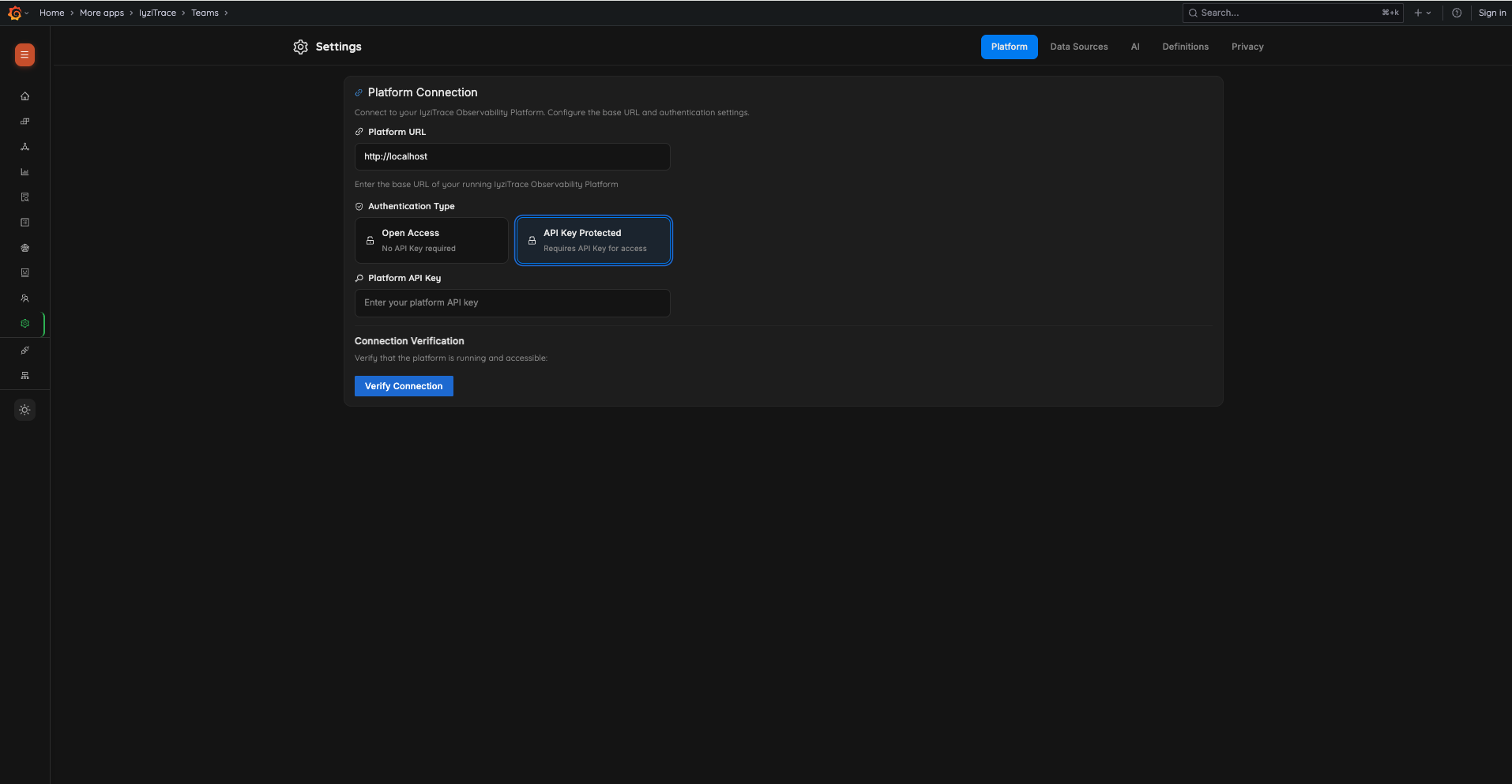This screenshot has height=784, width=1512.
Task: Open the Definitions settings tab
Action: pyautogui.click(x=1185, y=47)
